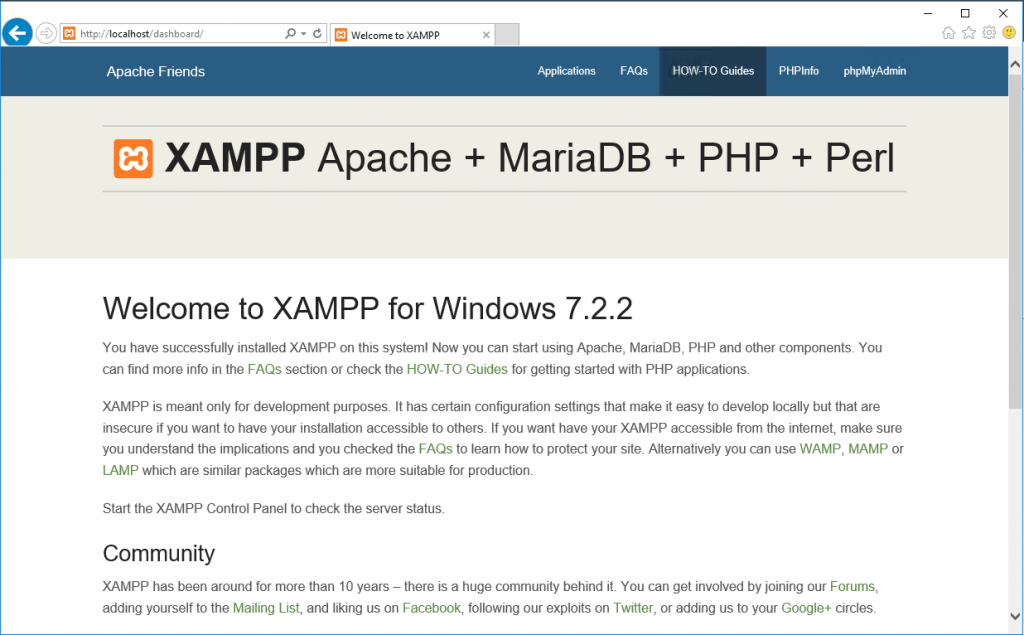Click the browser forward arrow button
The height and width of the screenshot is (635, 1024).
pos(46,33)
